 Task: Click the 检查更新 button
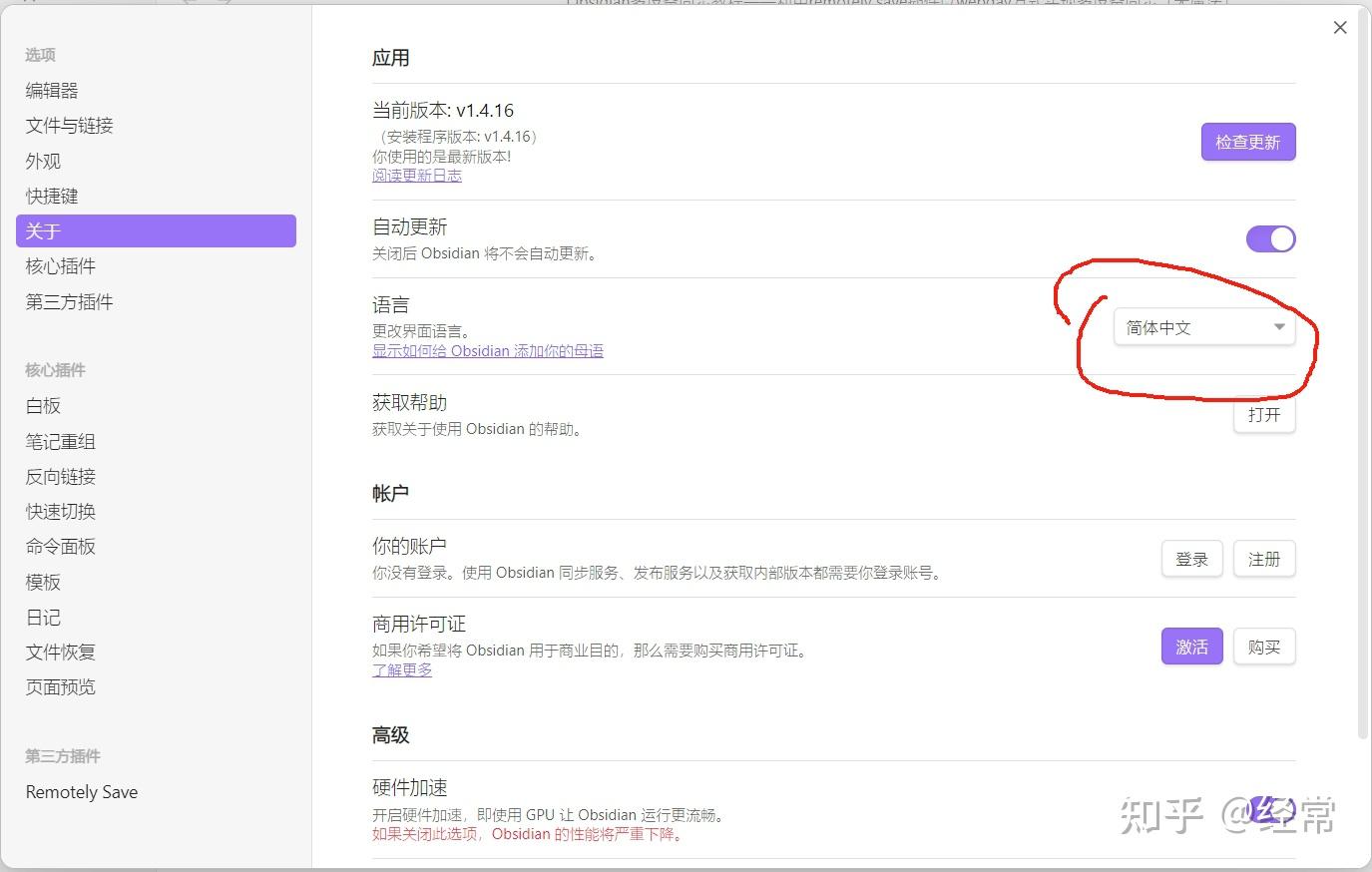[1247, 142]
